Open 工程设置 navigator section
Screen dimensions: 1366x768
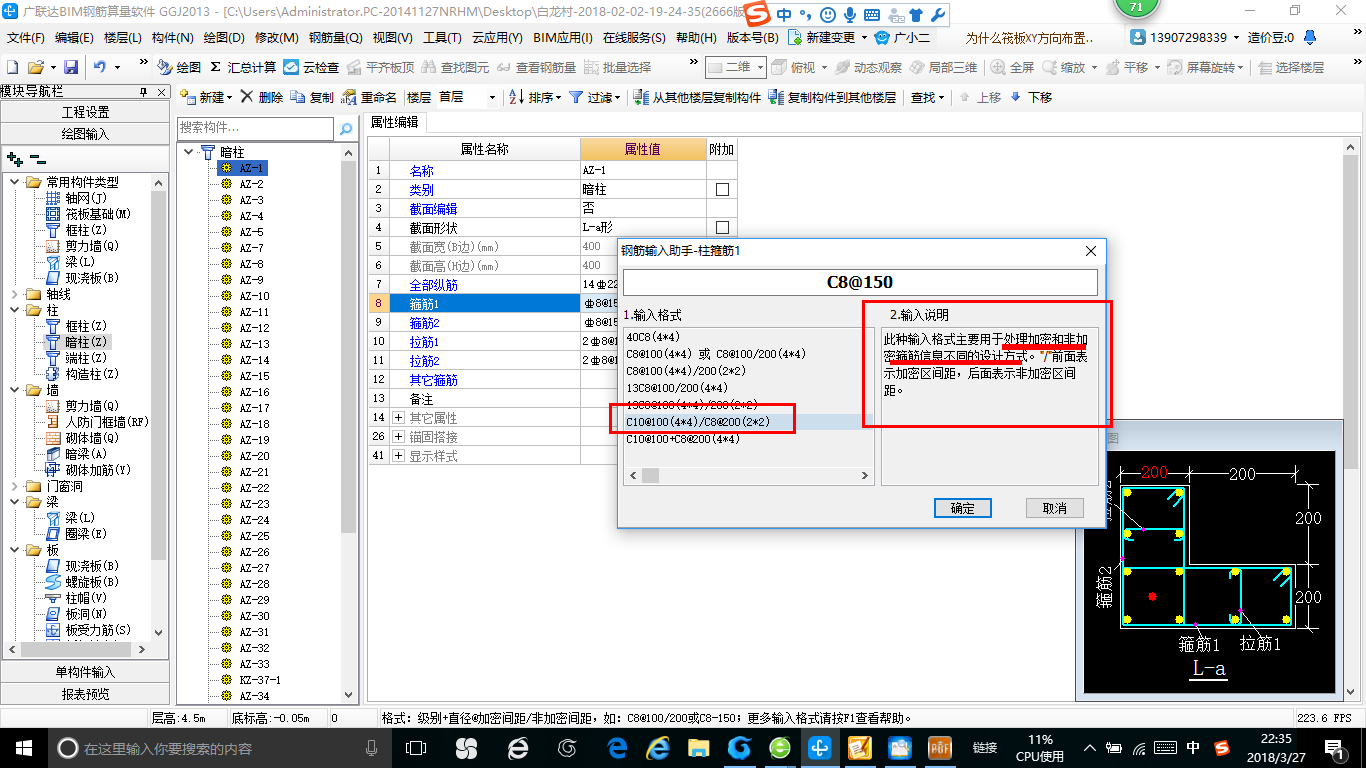pos(85,112)
